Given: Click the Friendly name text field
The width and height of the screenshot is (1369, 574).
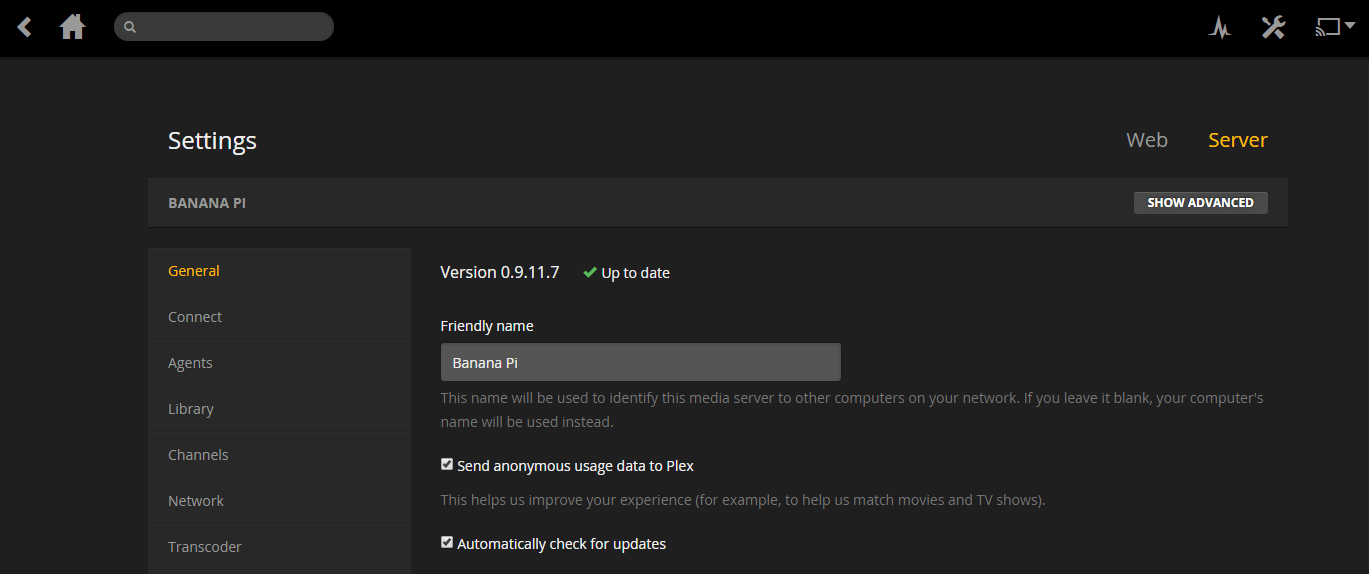Looking at the screenshot, I should coord(640,363).
